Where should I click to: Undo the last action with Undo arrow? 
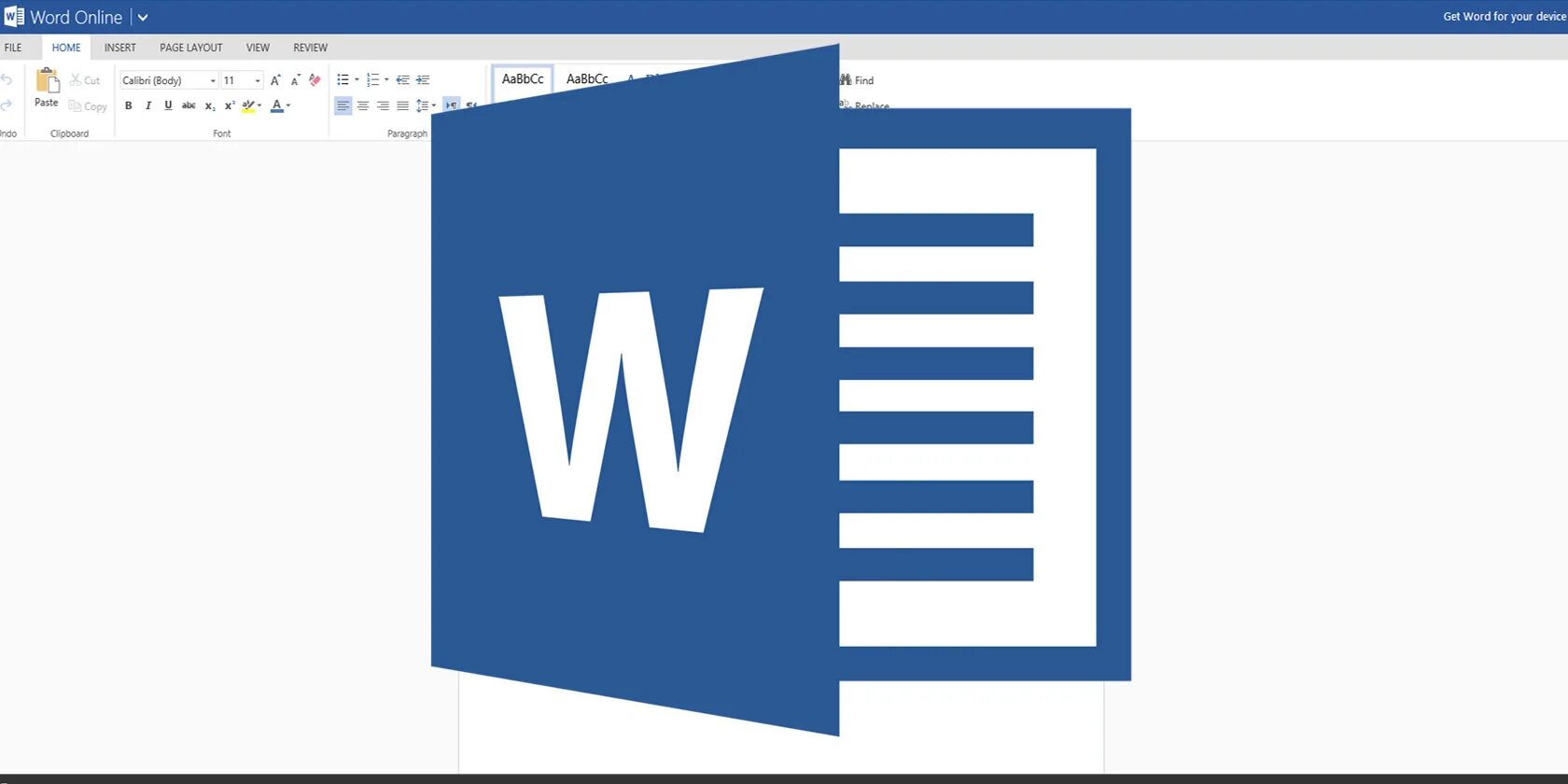7,80
